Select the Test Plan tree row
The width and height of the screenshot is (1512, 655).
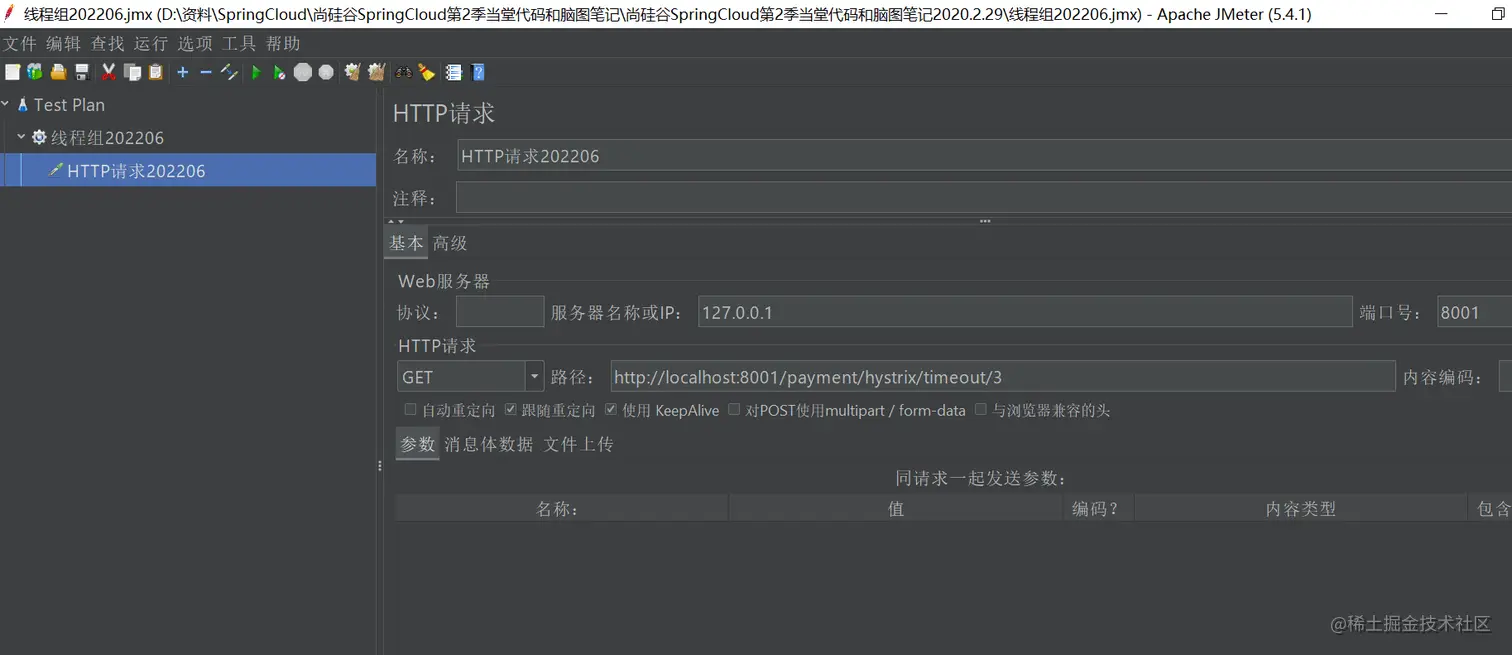(188, 105)
